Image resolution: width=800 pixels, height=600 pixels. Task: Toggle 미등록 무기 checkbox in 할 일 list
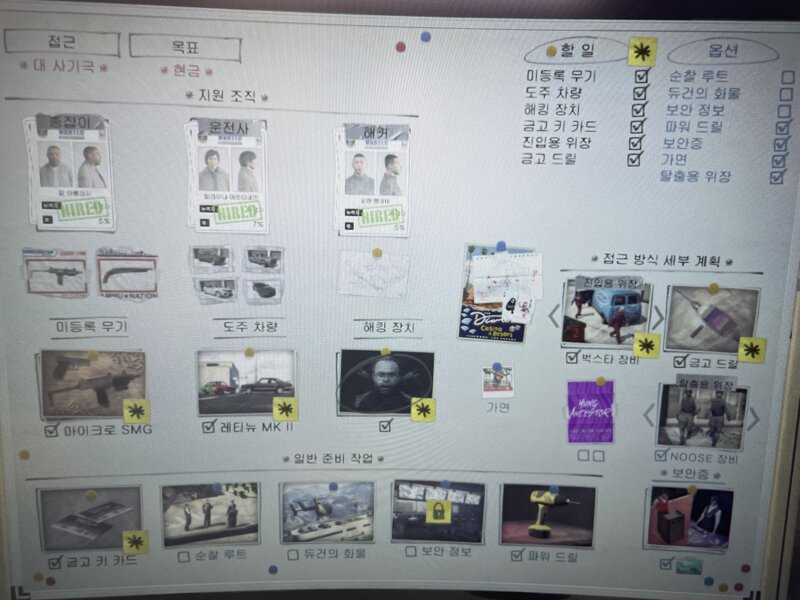[x=642, y=76]
